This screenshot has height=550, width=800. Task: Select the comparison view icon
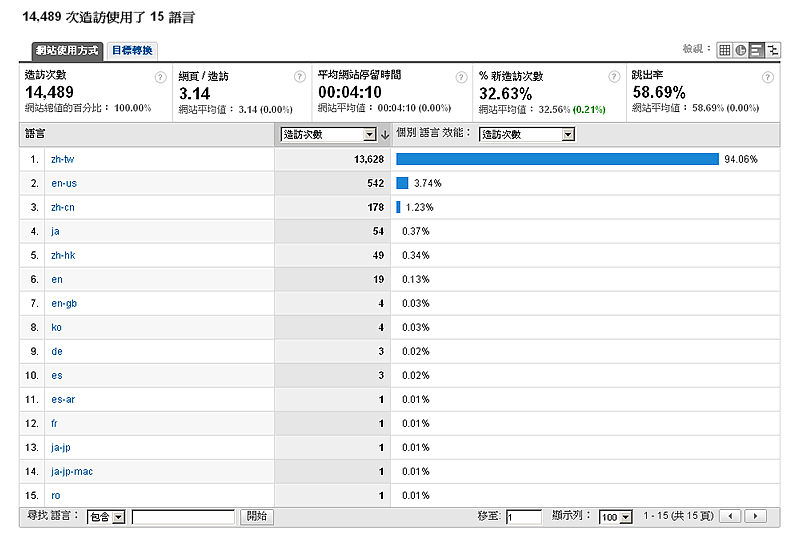click(773, 50)
